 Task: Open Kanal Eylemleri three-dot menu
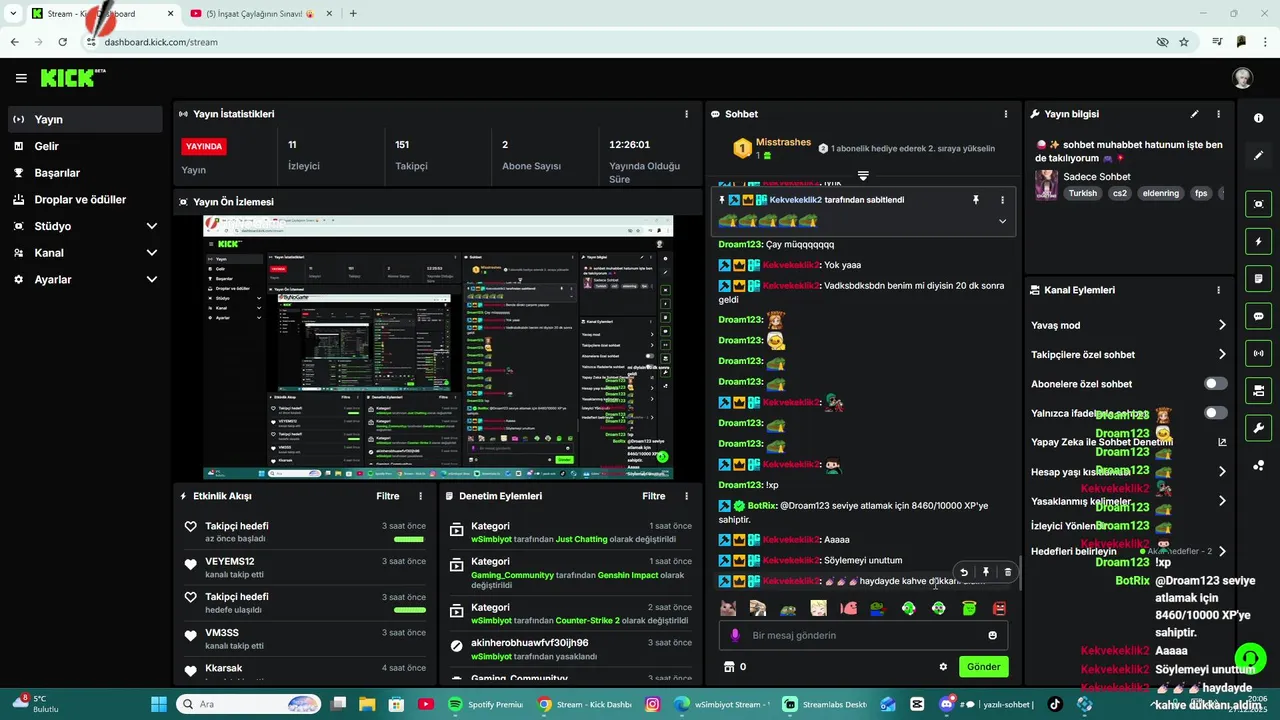1218,290
